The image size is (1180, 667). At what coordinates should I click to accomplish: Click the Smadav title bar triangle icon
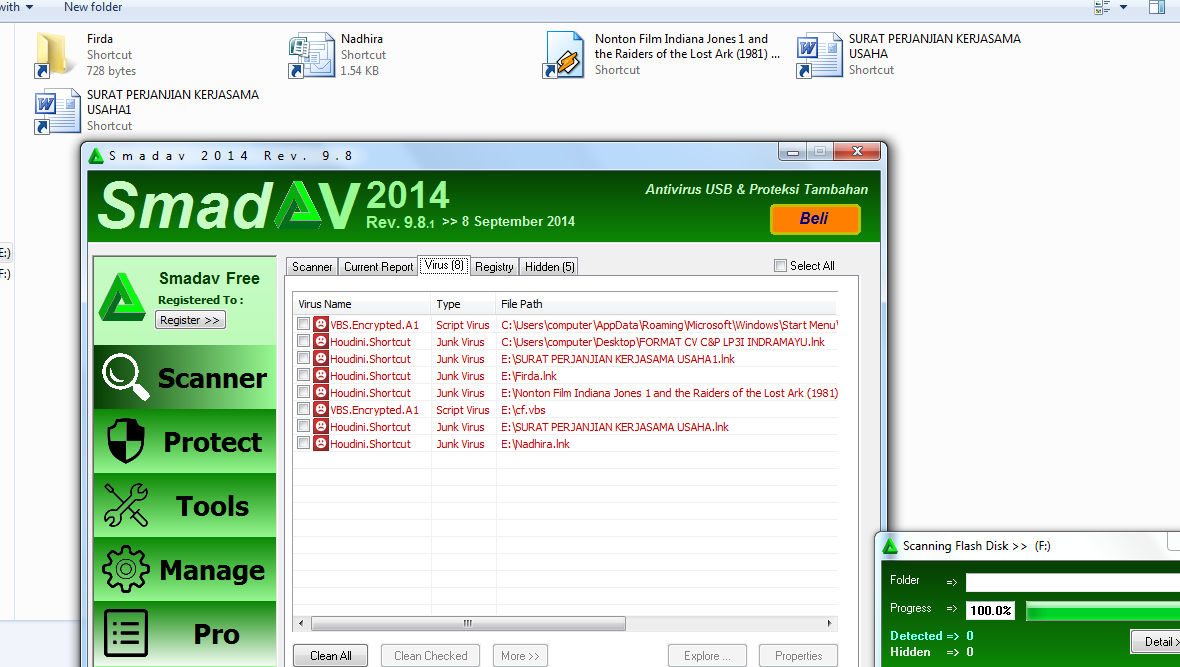coord(96,156)
